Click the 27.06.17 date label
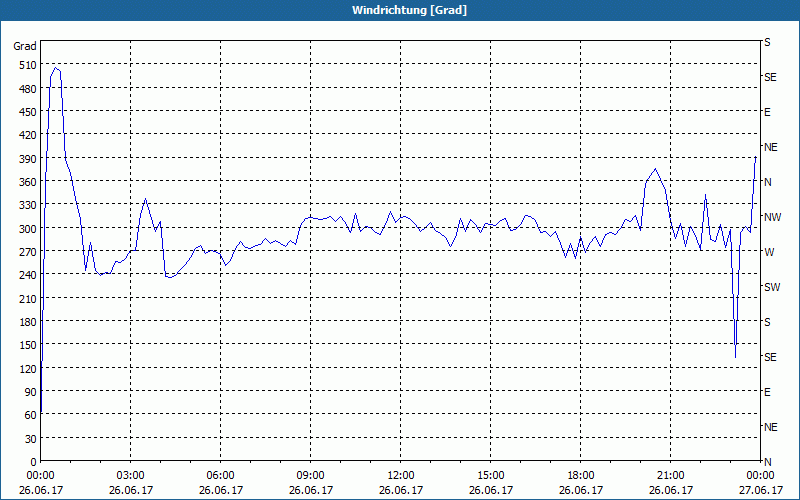The width and height of the screenshot is (800, 500). [761, 490]
